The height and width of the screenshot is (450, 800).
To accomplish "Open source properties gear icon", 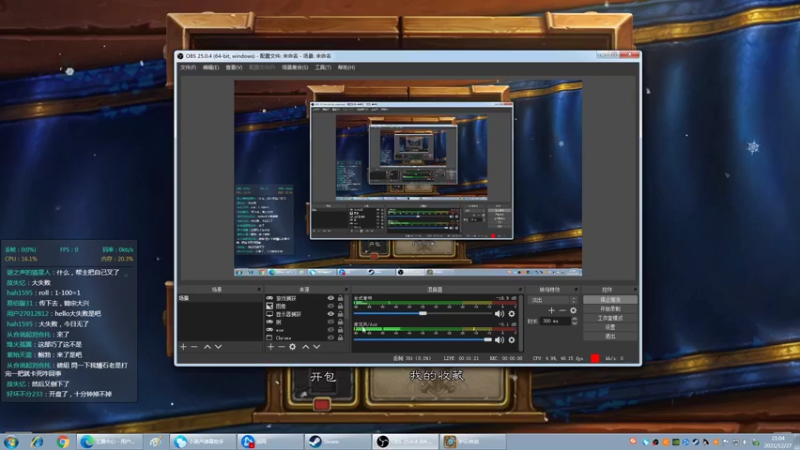I will pyautogui.click(x=292, y=347).
